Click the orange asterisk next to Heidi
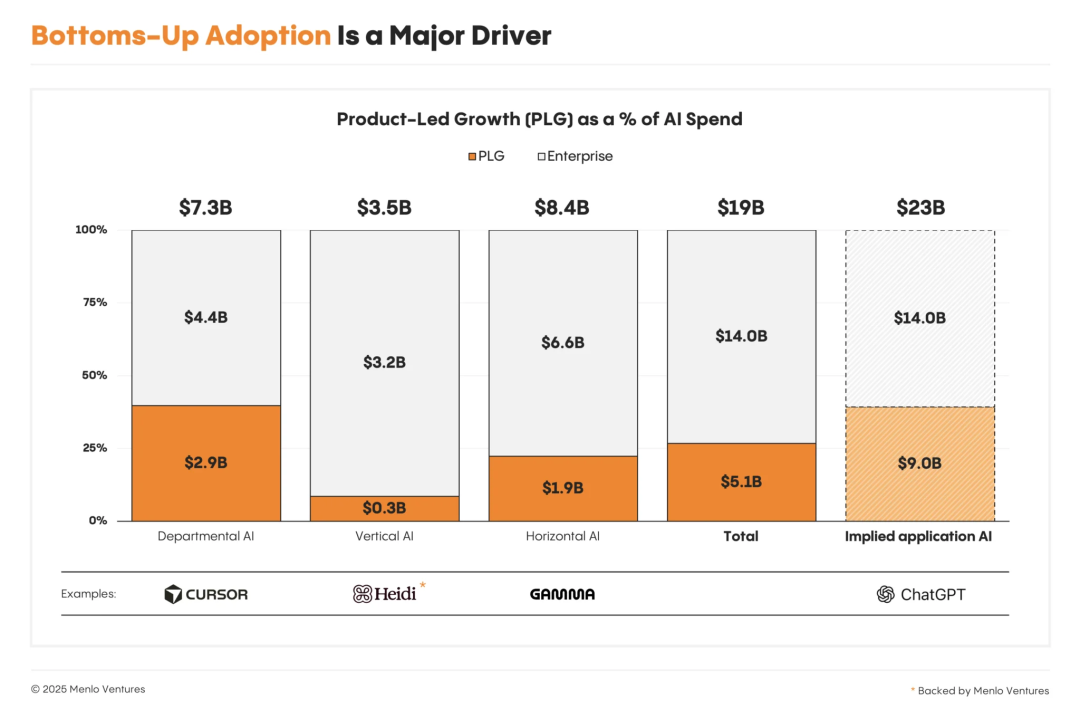The image size is (1080, 709). click(423, 584)
